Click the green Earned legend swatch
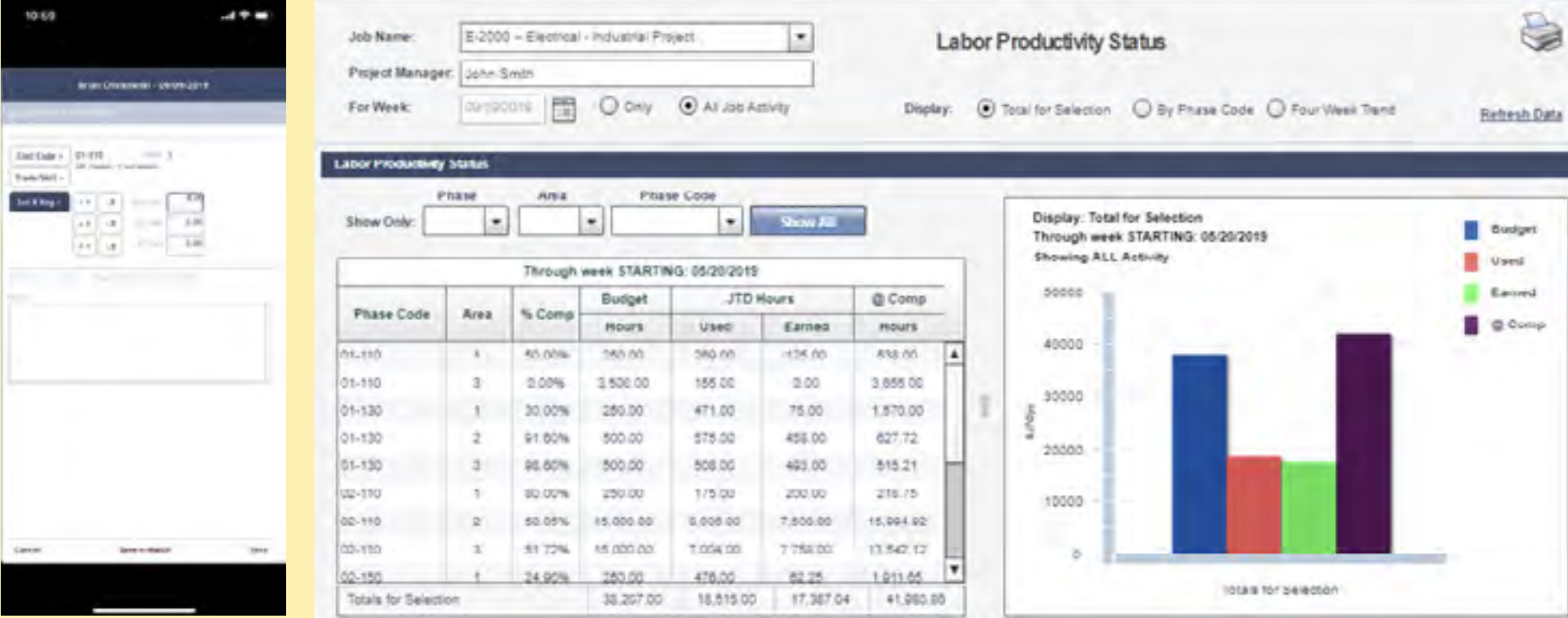The height and width of the screenshot is (618, 1568). [1472, 293]
